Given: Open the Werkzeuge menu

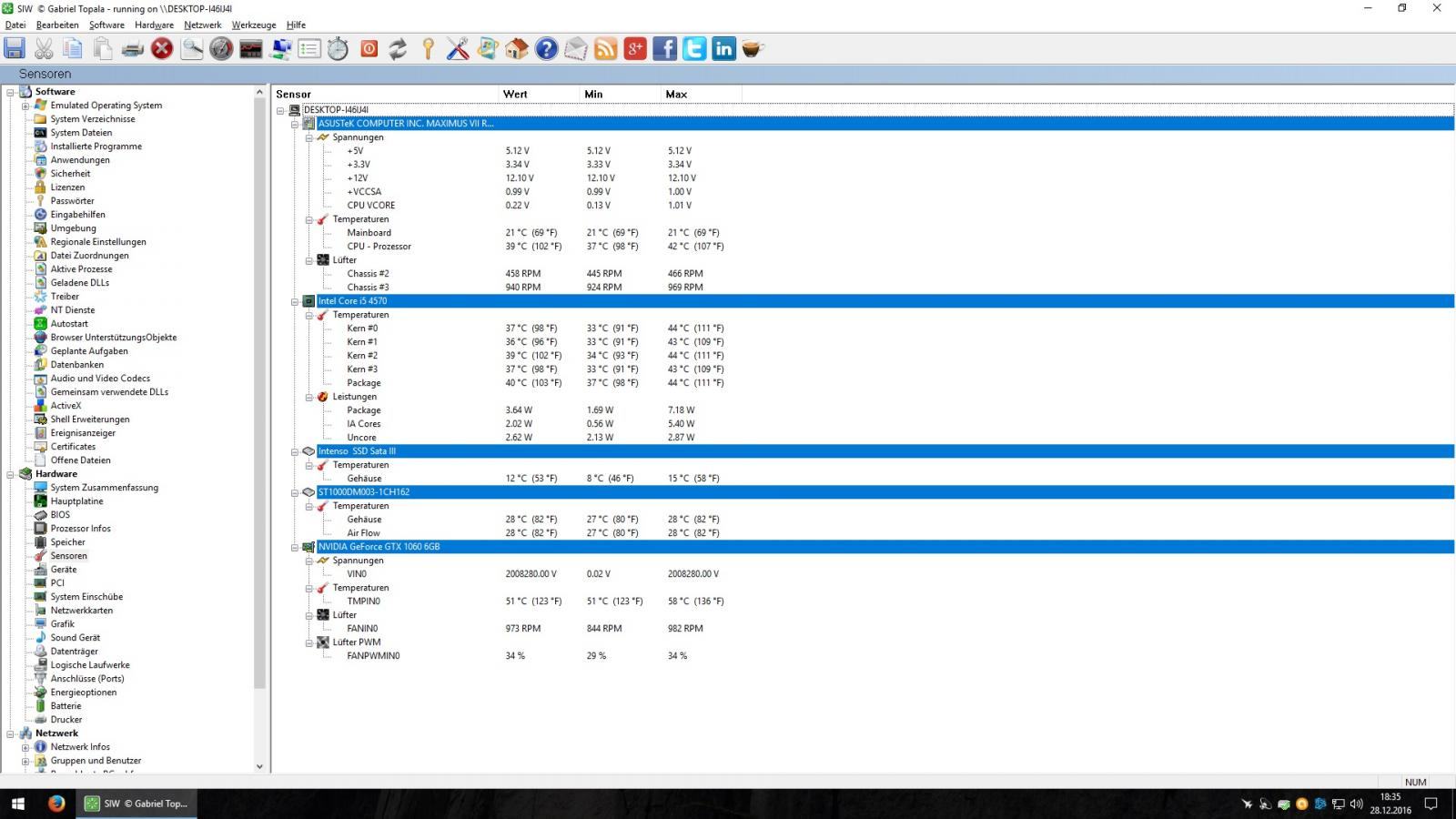Looking at the screenshot, I should (254, 25).
